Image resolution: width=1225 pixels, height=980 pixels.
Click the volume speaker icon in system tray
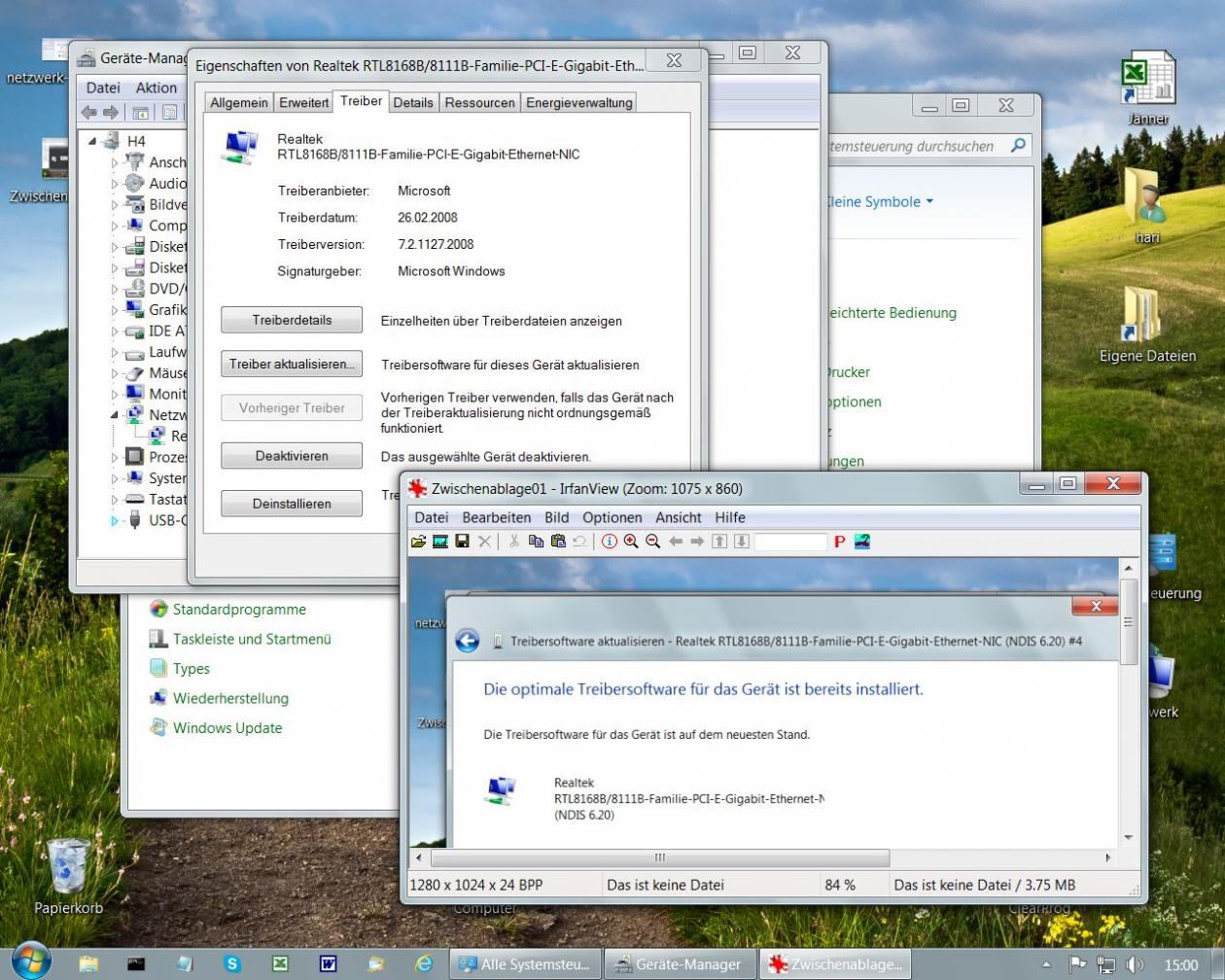(x=1135, y=964)
